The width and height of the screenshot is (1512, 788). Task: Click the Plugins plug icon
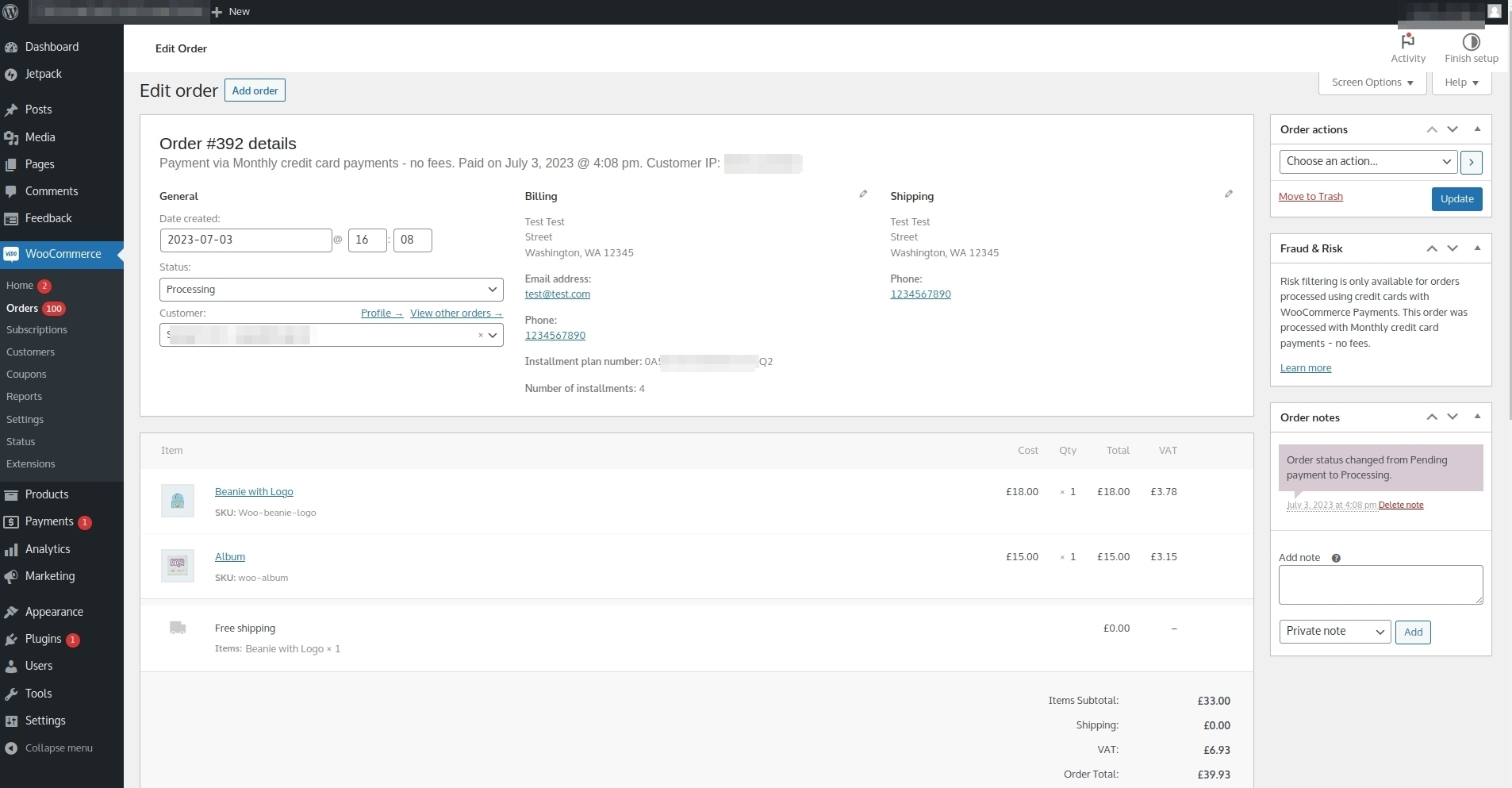coord(11,640)
